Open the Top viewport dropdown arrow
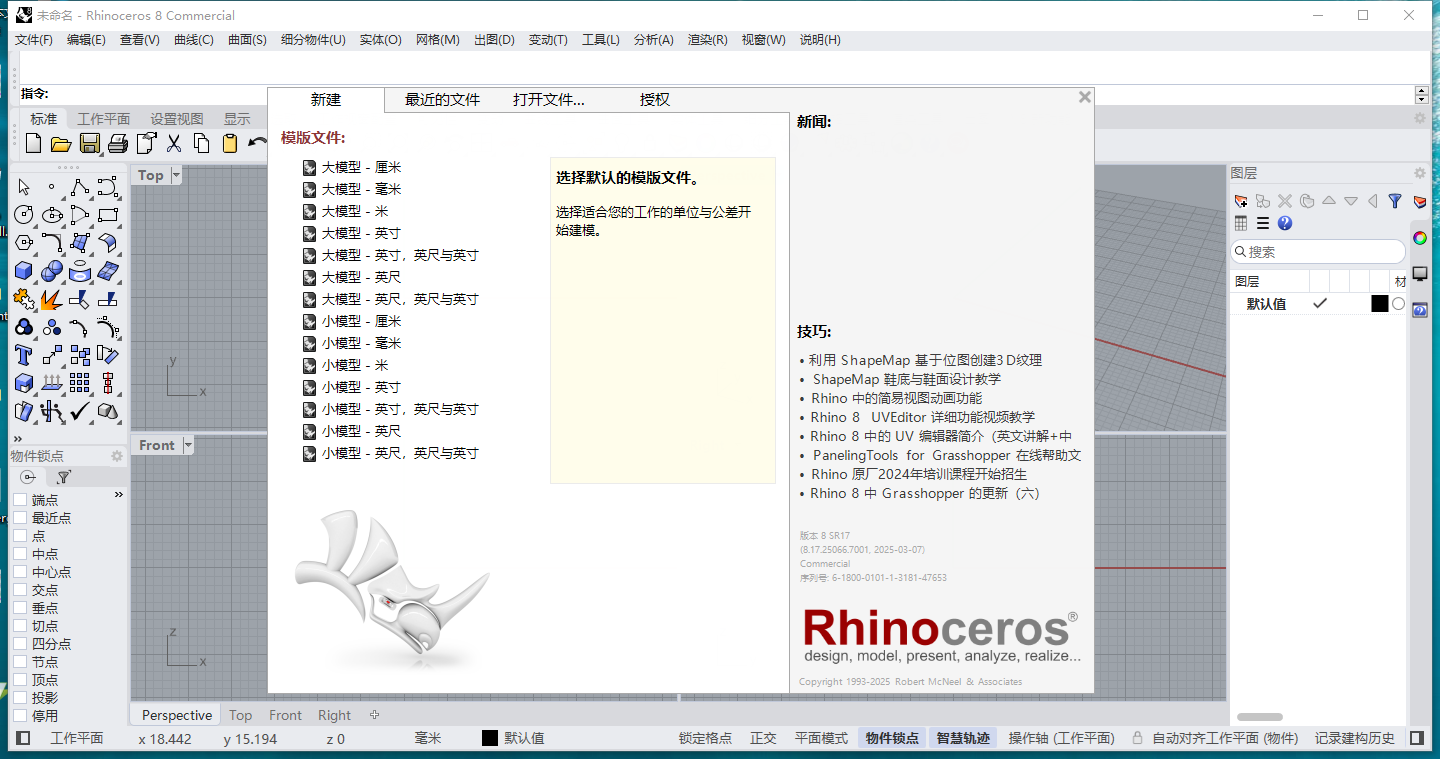This screenshot has height=759, width=1440. [x=176, y=175]
